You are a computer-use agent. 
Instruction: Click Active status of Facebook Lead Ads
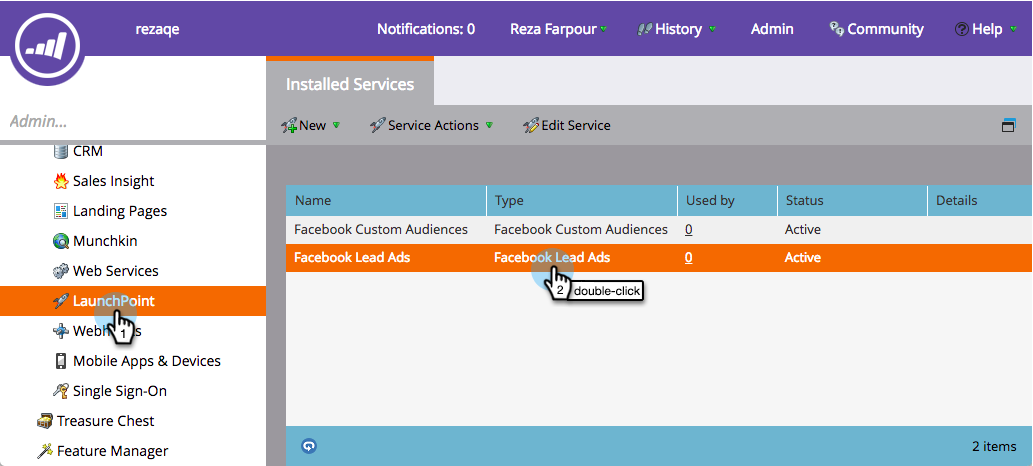(802, 258)
